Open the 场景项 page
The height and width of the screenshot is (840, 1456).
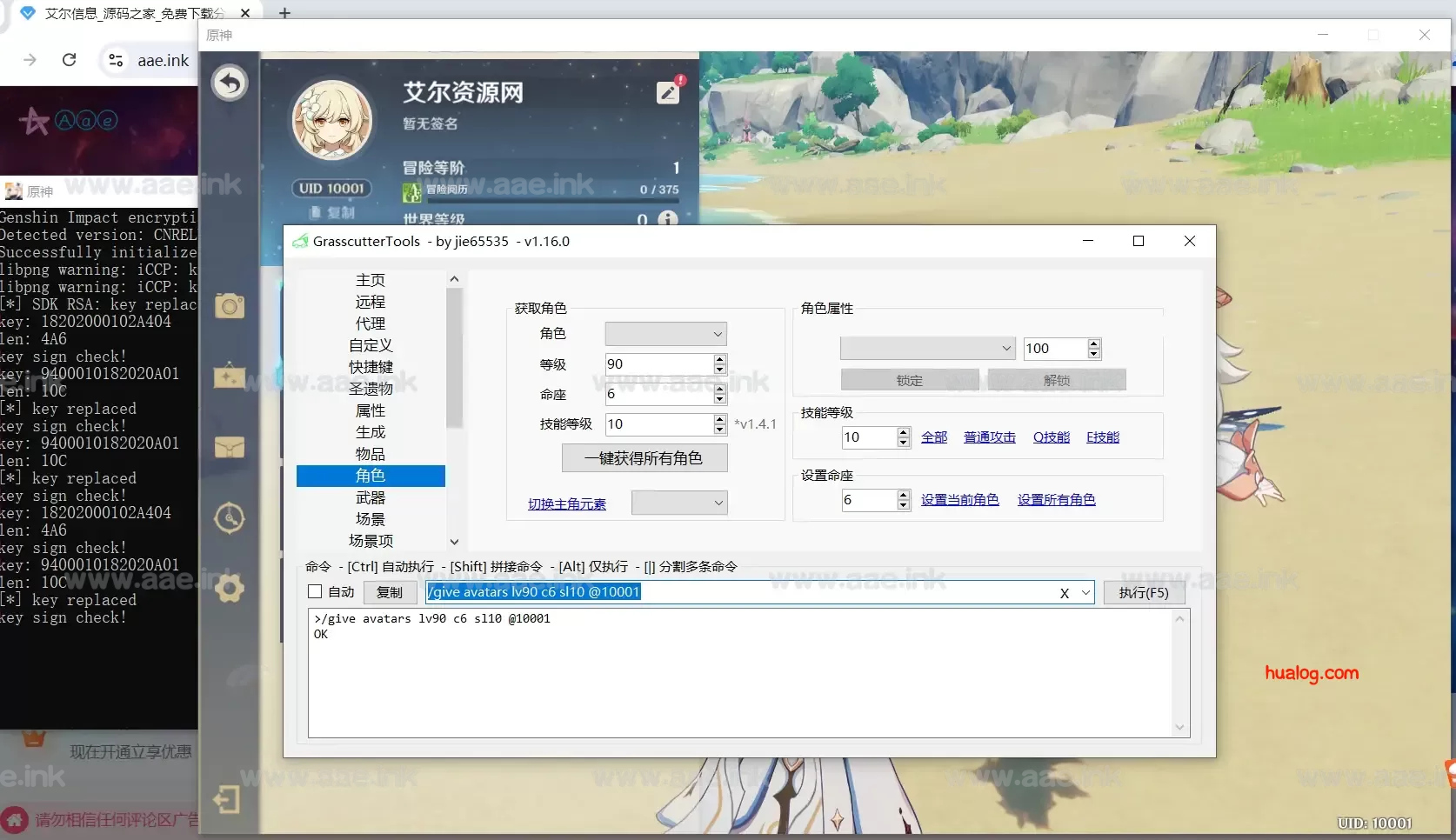[371, 541]
